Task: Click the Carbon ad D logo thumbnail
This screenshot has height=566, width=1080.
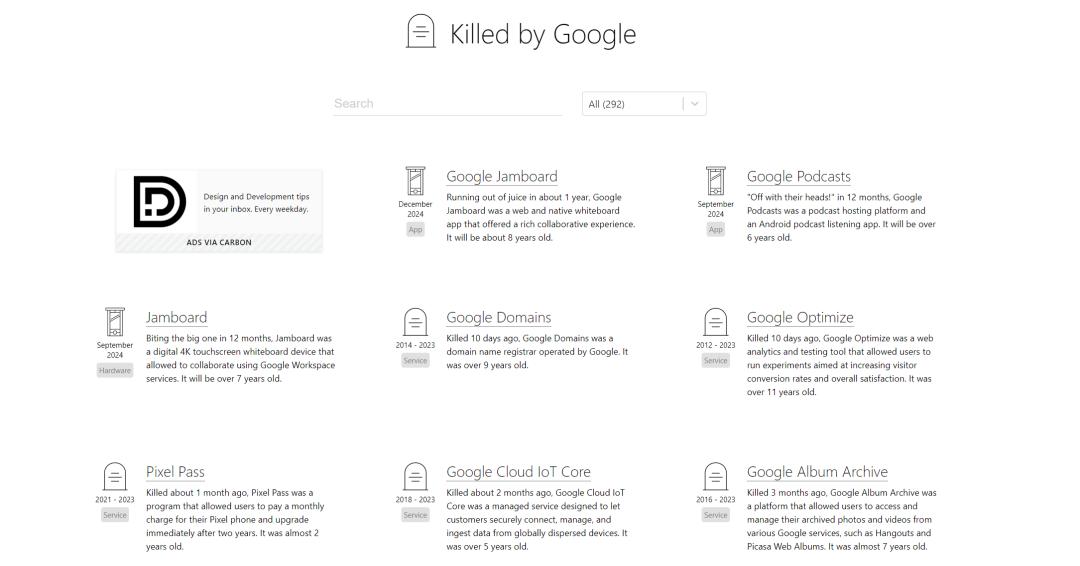Action: point(160,202)
